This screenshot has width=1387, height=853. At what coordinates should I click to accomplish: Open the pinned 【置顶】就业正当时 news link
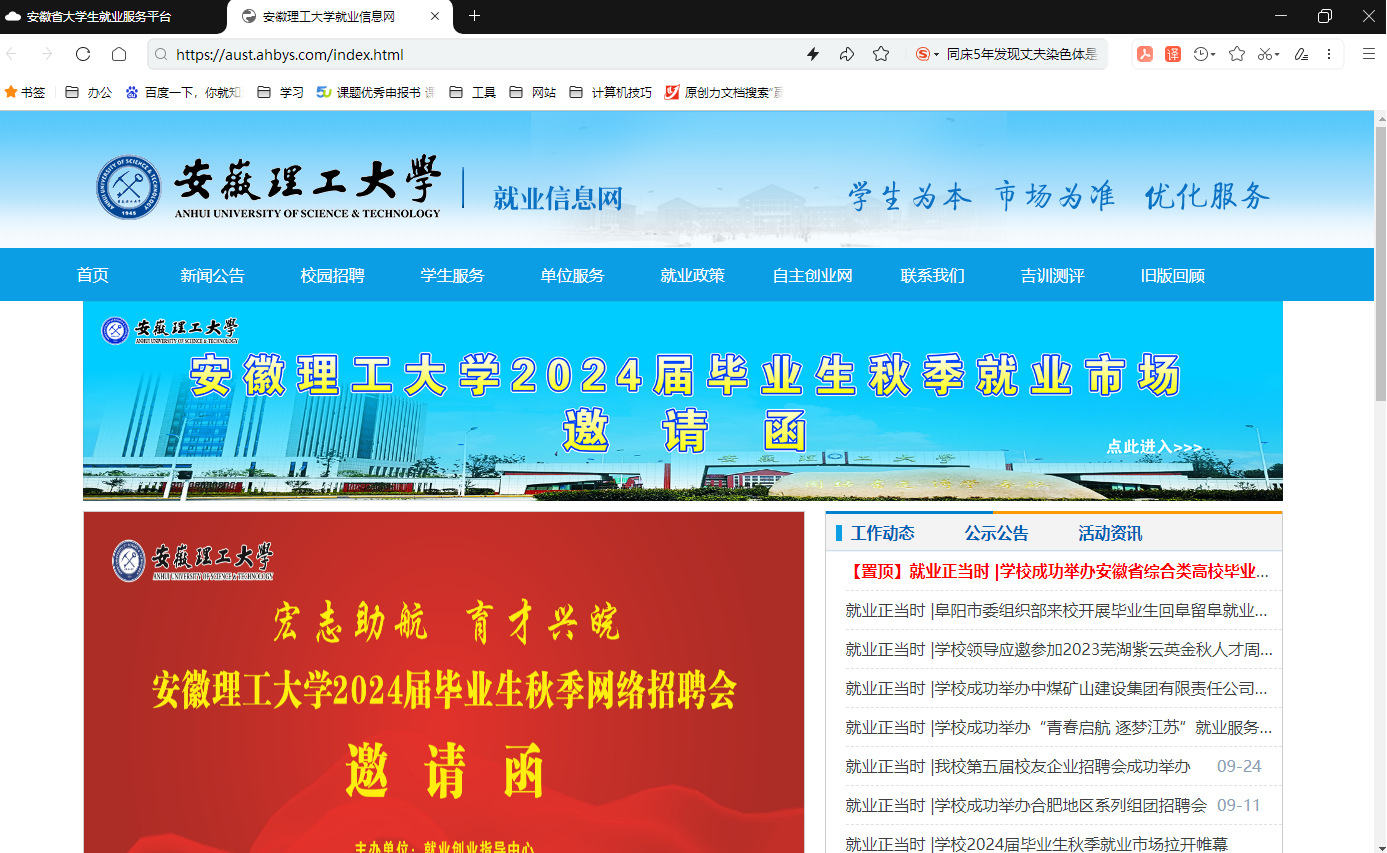(x=1058, y=572)
